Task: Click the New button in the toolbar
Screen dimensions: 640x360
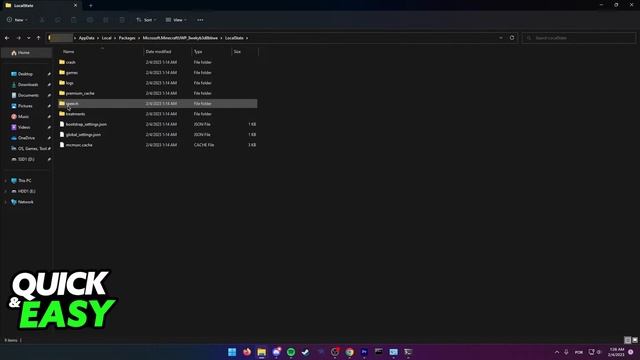Action: (x=17, y=20)
